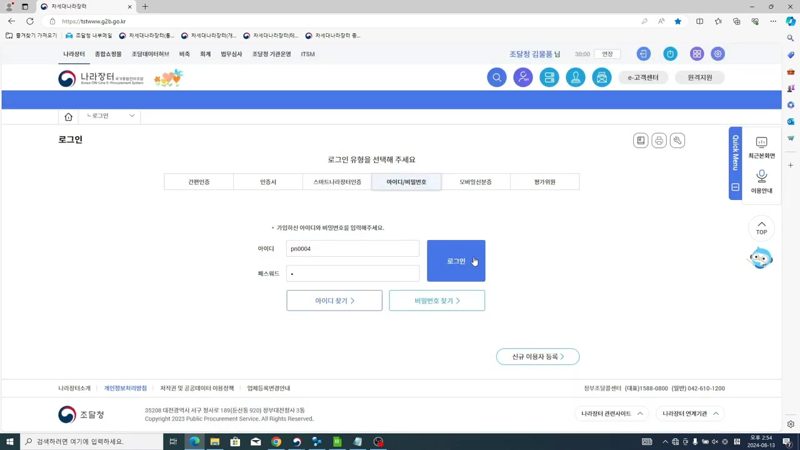Expand 나라장터 연계기관 footer dropdown
The image size is (800, 450).
click(690, 413)
